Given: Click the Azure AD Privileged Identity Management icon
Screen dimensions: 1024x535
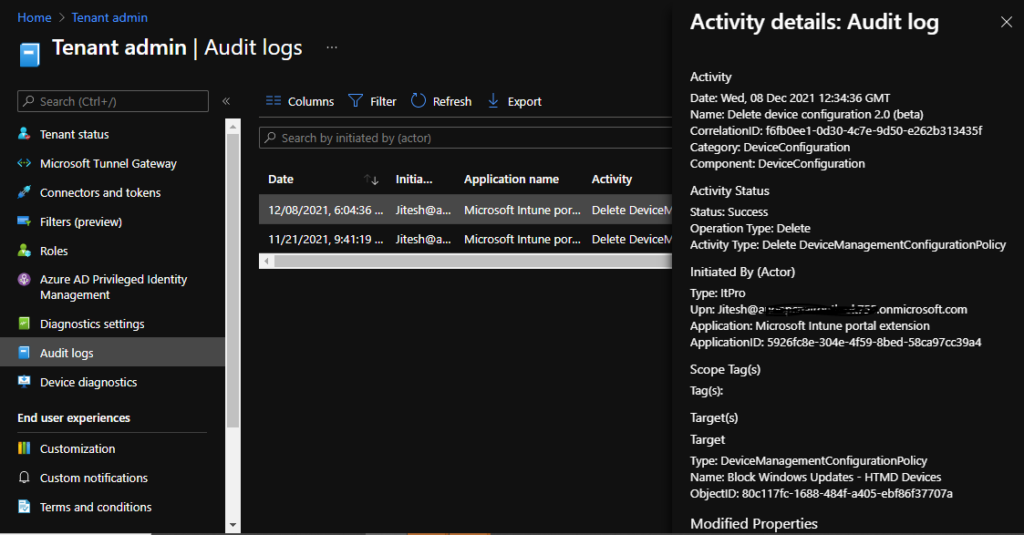Looking at the screenshot, I should [24, 280].
